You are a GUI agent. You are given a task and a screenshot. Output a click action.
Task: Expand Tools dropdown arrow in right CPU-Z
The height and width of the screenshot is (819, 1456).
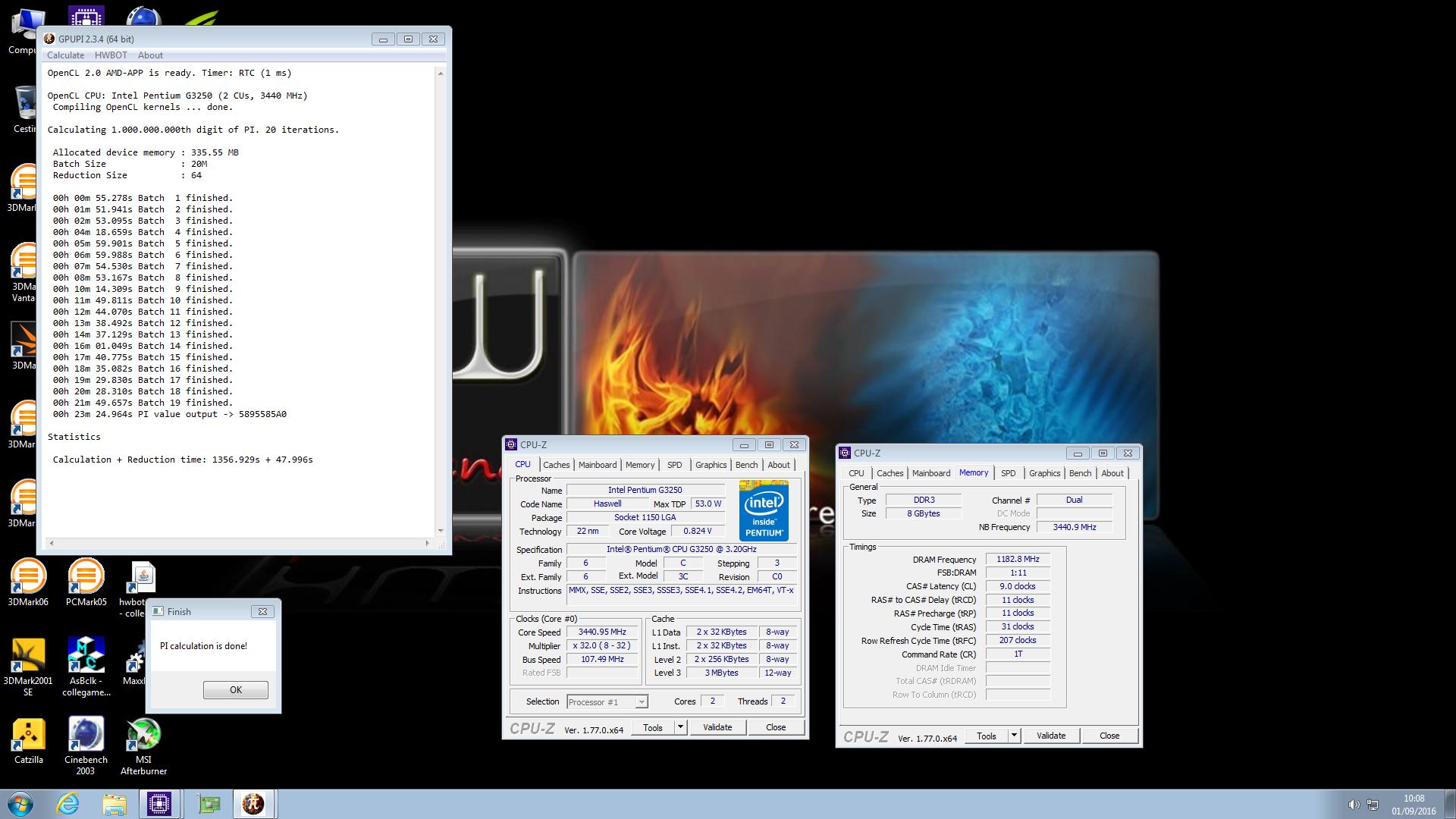(x=1014, y=736)
